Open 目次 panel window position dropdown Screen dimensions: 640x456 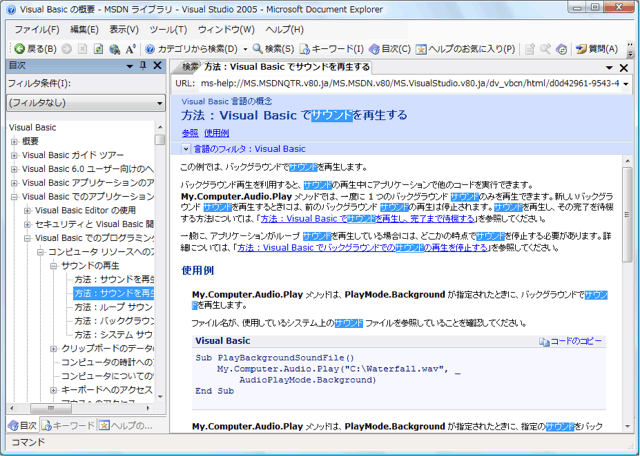130,66
